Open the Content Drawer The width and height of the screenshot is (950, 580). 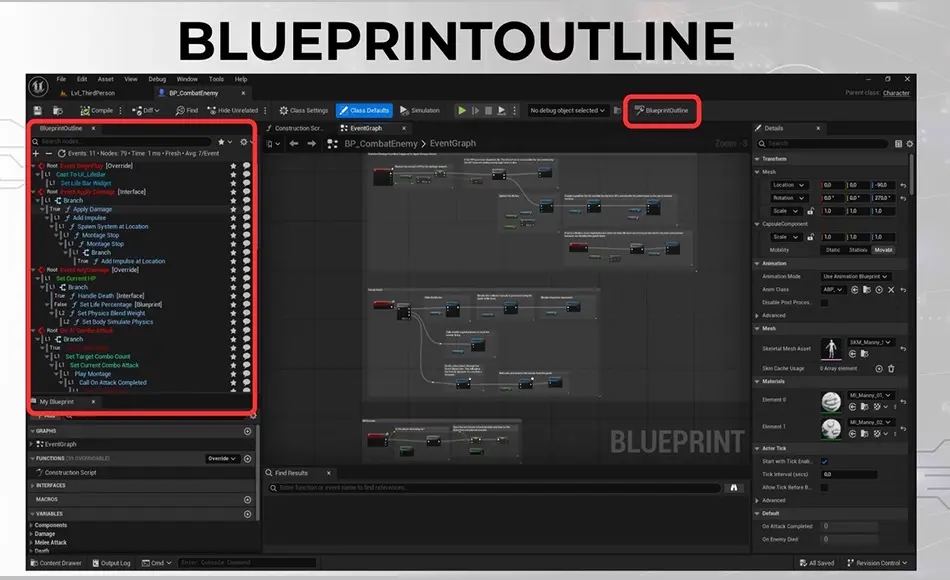point(56,563)
